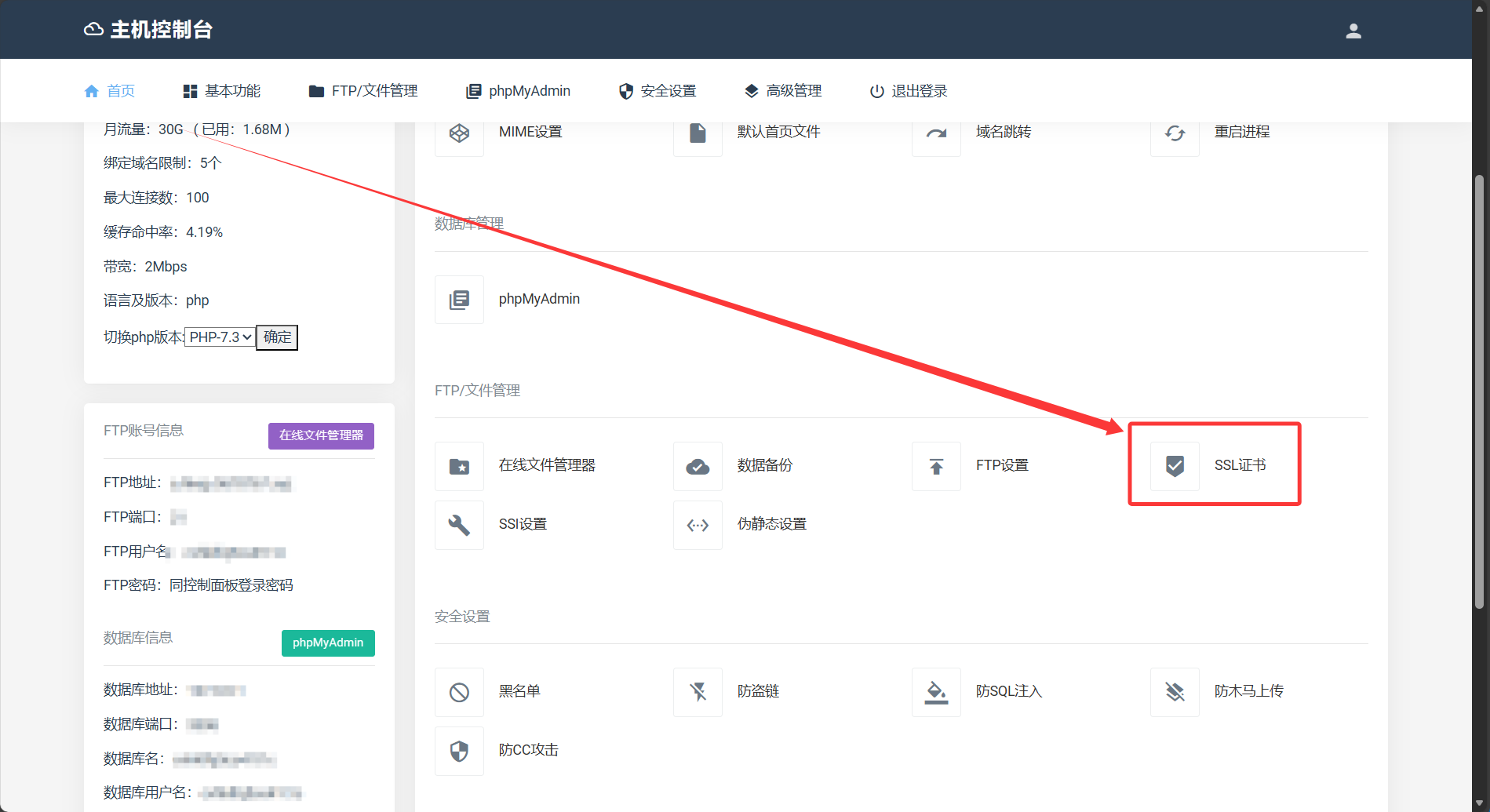Expand the PHP-7.3 version dropdown
Image resolution: width=1490 pixels, height=812 pixels.
[x=220, y=337]
